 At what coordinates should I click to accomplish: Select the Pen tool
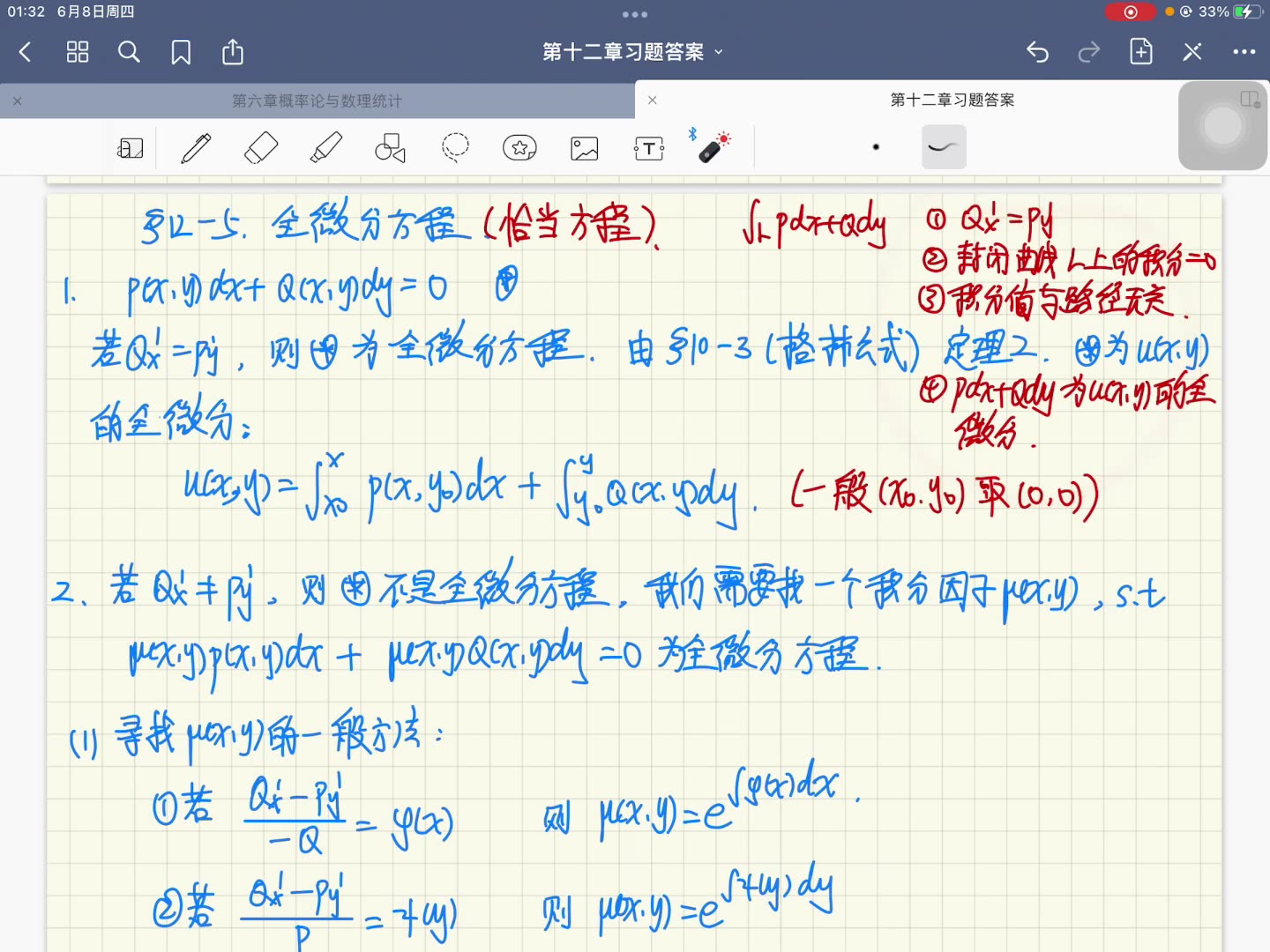(196, 148)
